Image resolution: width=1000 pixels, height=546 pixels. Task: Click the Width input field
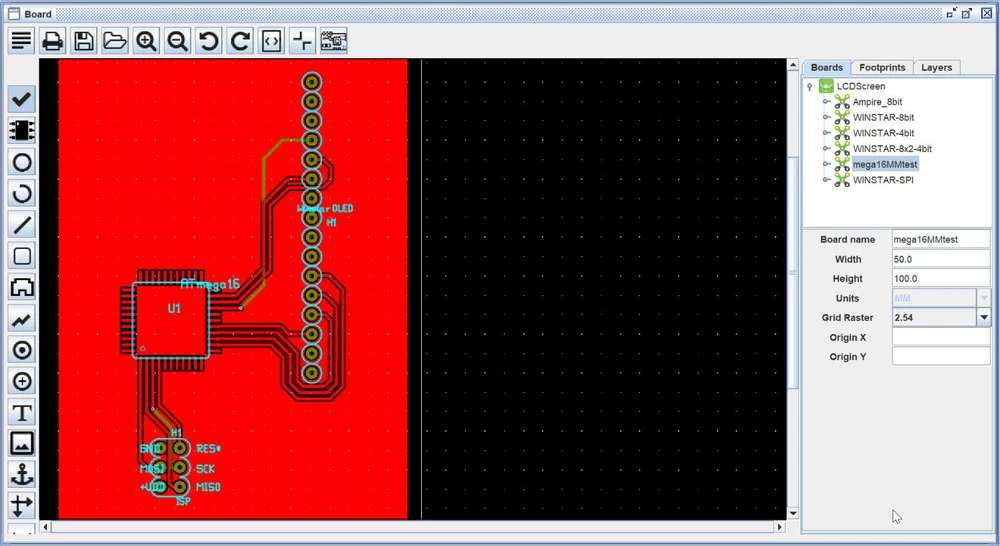tap(940, 259)
